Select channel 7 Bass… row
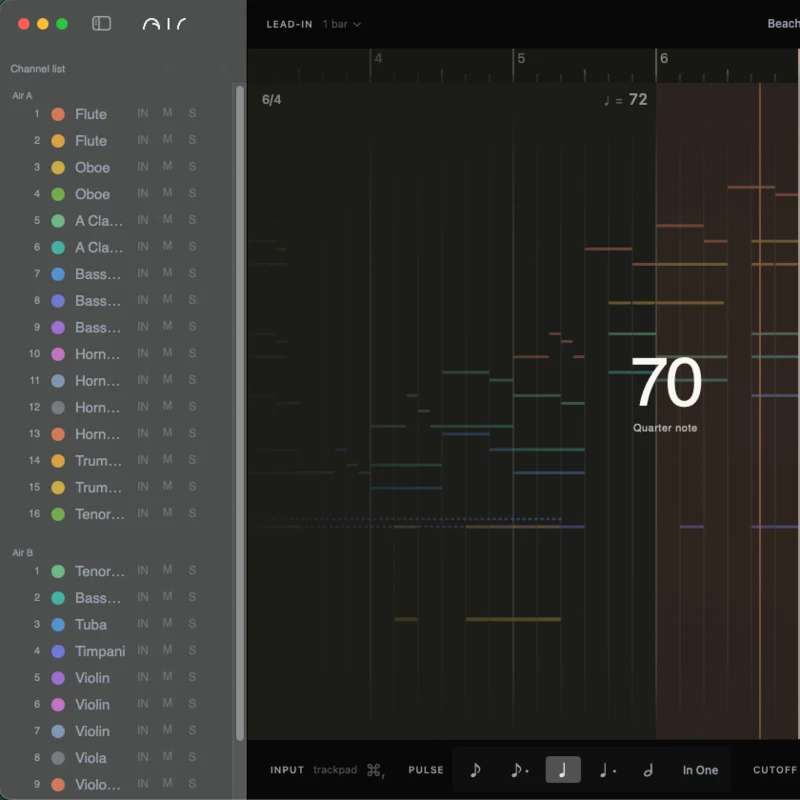This screenshot has width=800, height=800. [x=116, y=274]
